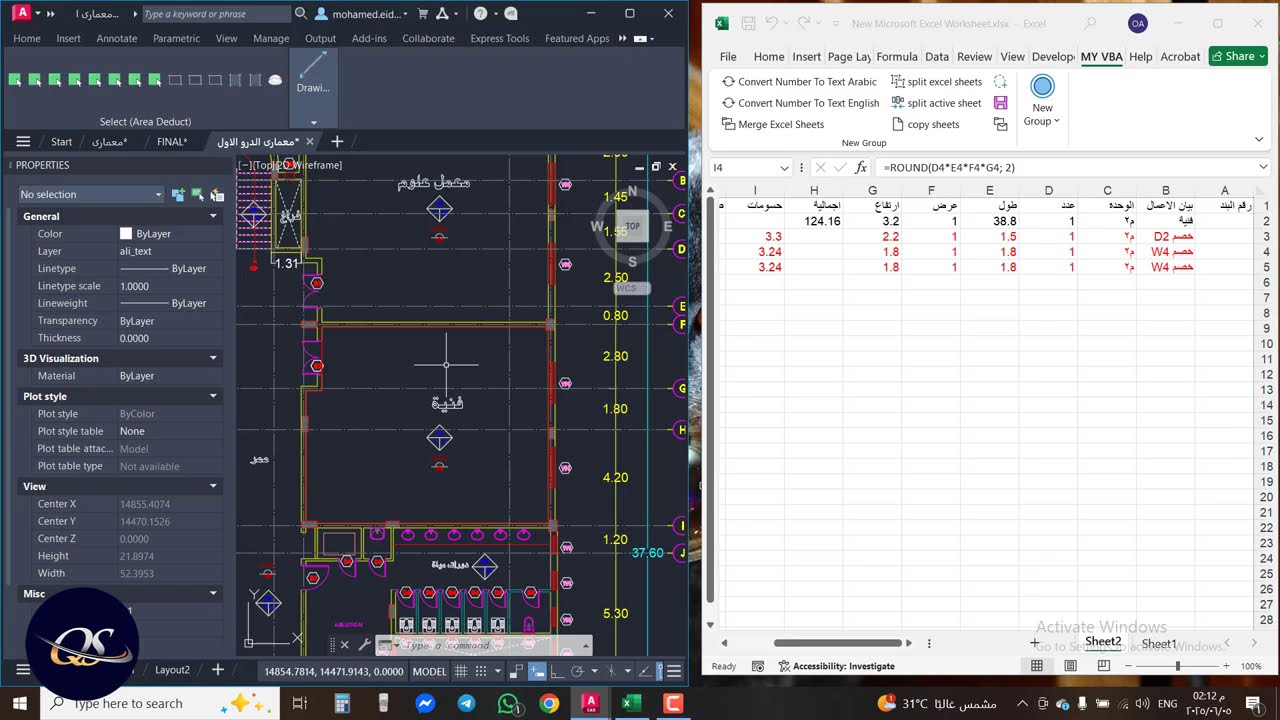Screen dimensions: 1280x720
Task: Open Chrome from the Windows taskbar
Action: point(548,703)
